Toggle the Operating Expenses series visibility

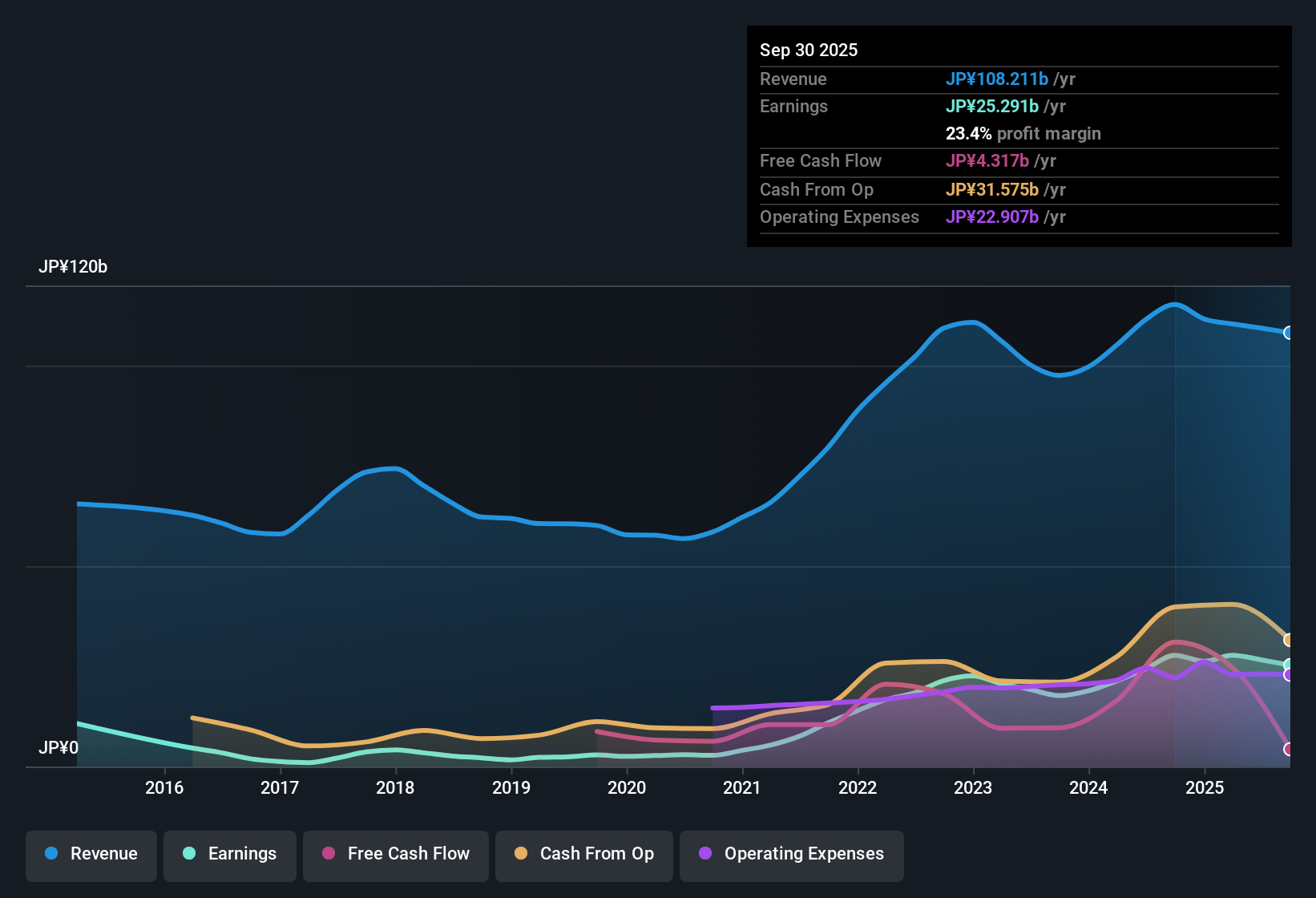click(x=791, y=854)
